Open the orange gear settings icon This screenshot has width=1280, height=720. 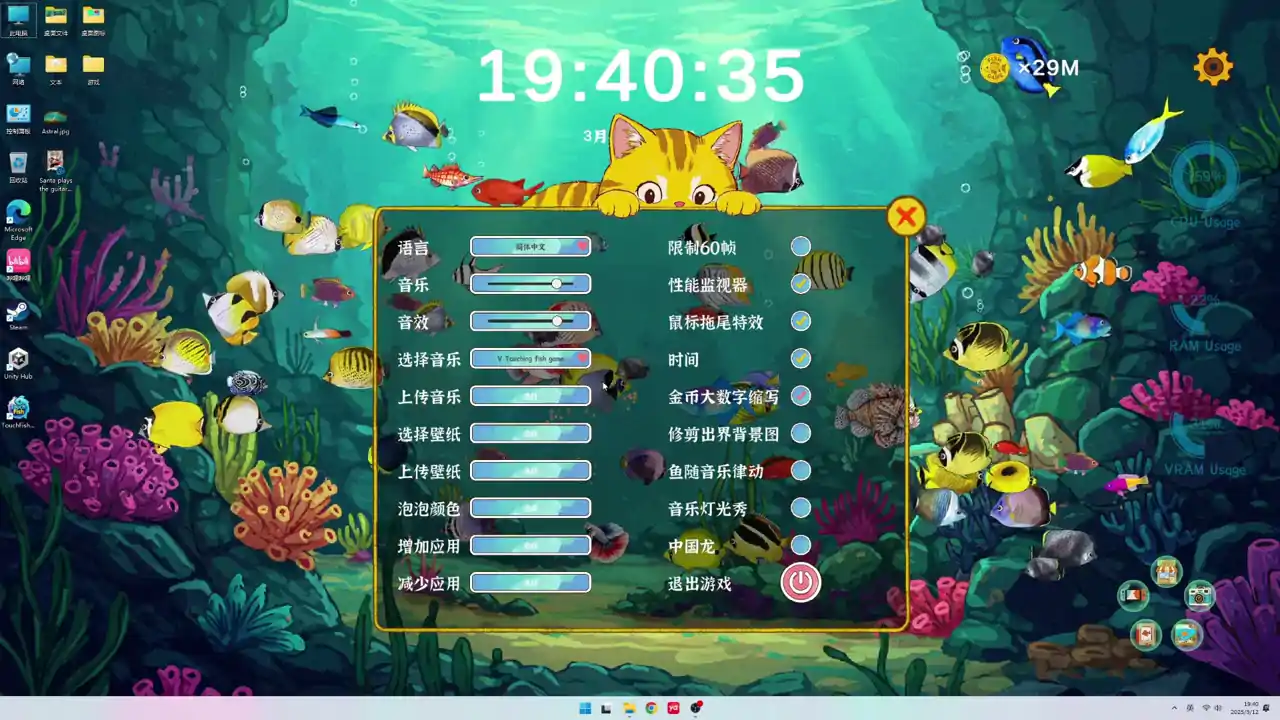(x=1213, y=67)
